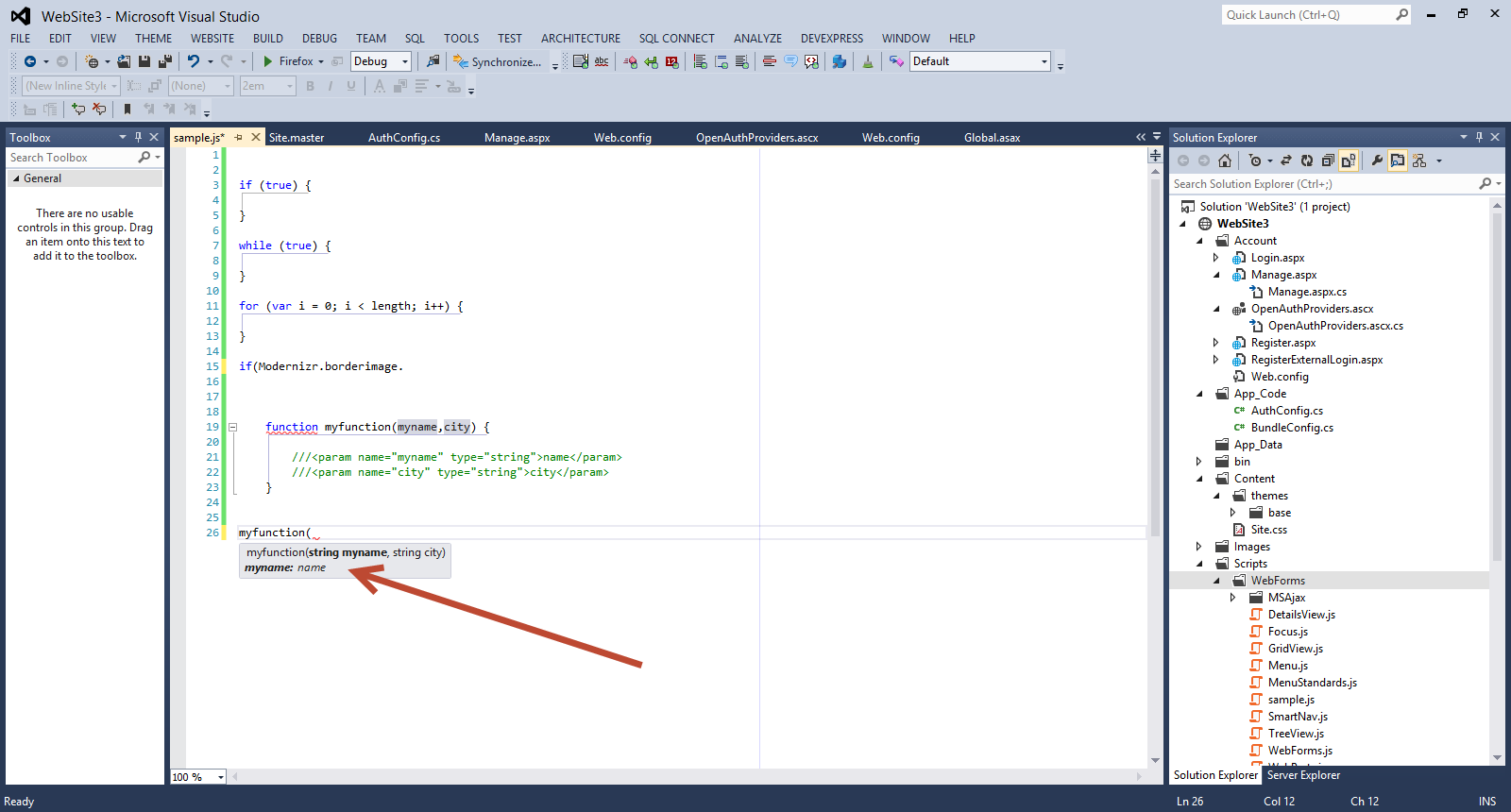Click Sync with Active Document icon

pos(1286,161)
